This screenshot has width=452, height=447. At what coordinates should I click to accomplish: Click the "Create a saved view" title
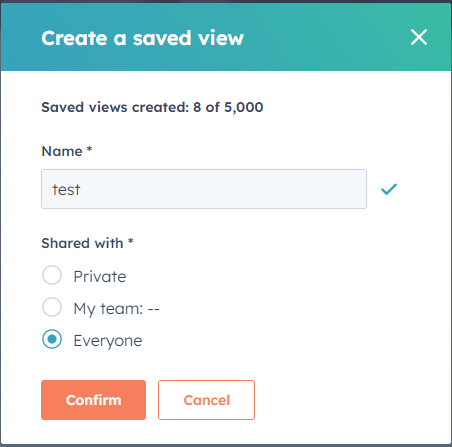coord(142,38)
